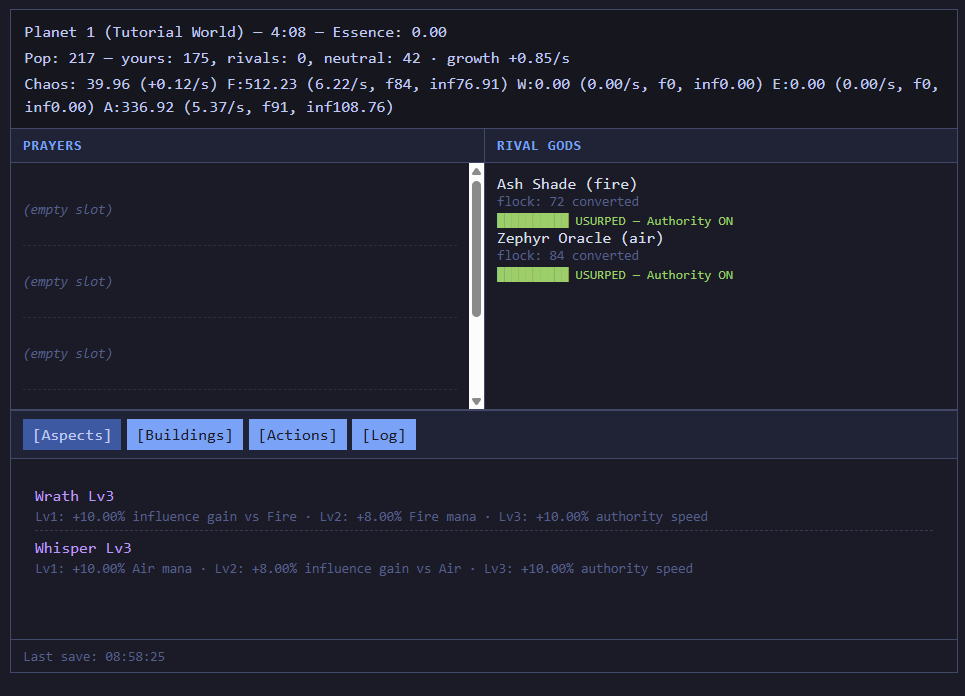This screenshot has width=965, height=696.
Task: Select the Whisper Lv3 aspect
Action: (x=83, y=548)
